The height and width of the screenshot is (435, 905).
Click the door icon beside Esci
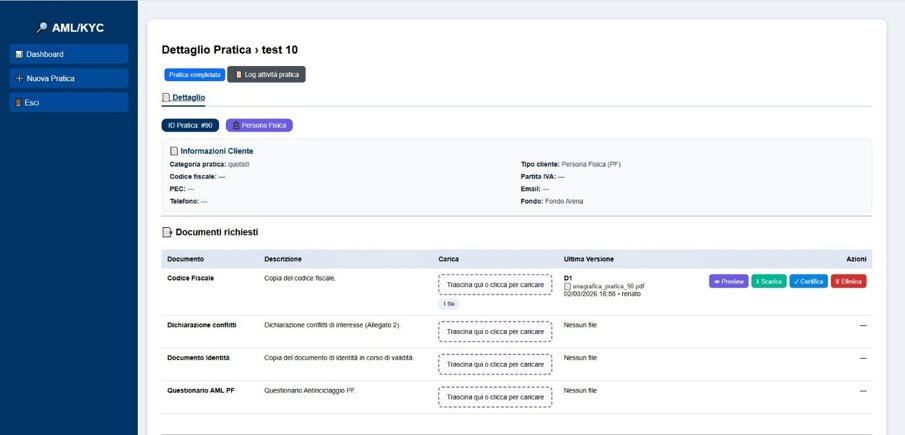(x=18, y=103)
